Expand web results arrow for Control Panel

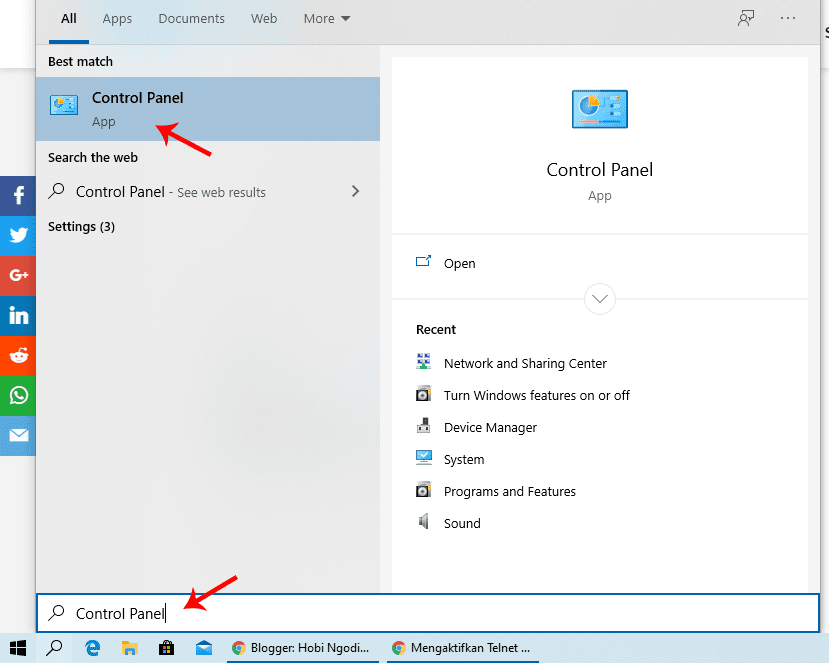coord(355,191)
